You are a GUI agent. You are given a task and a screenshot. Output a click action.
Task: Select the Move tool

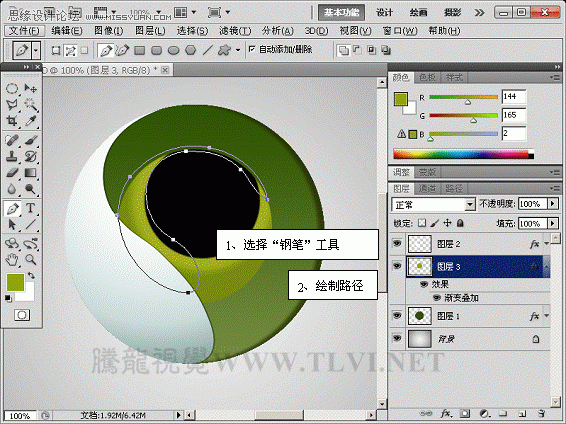31,88
